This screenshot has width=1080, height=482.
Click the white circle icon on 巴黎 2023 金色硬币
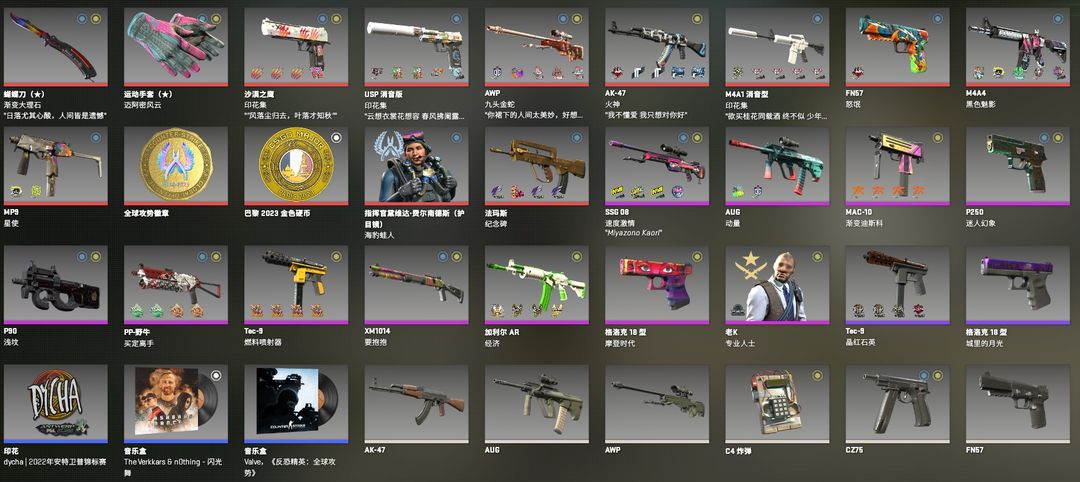coord(336,138)
